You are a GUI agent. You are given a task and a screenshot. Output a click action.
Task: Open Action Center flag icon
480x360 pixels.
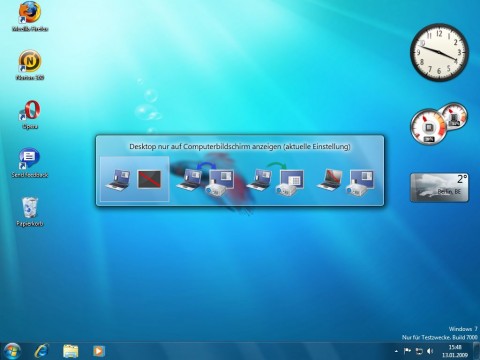click(407, 351)
